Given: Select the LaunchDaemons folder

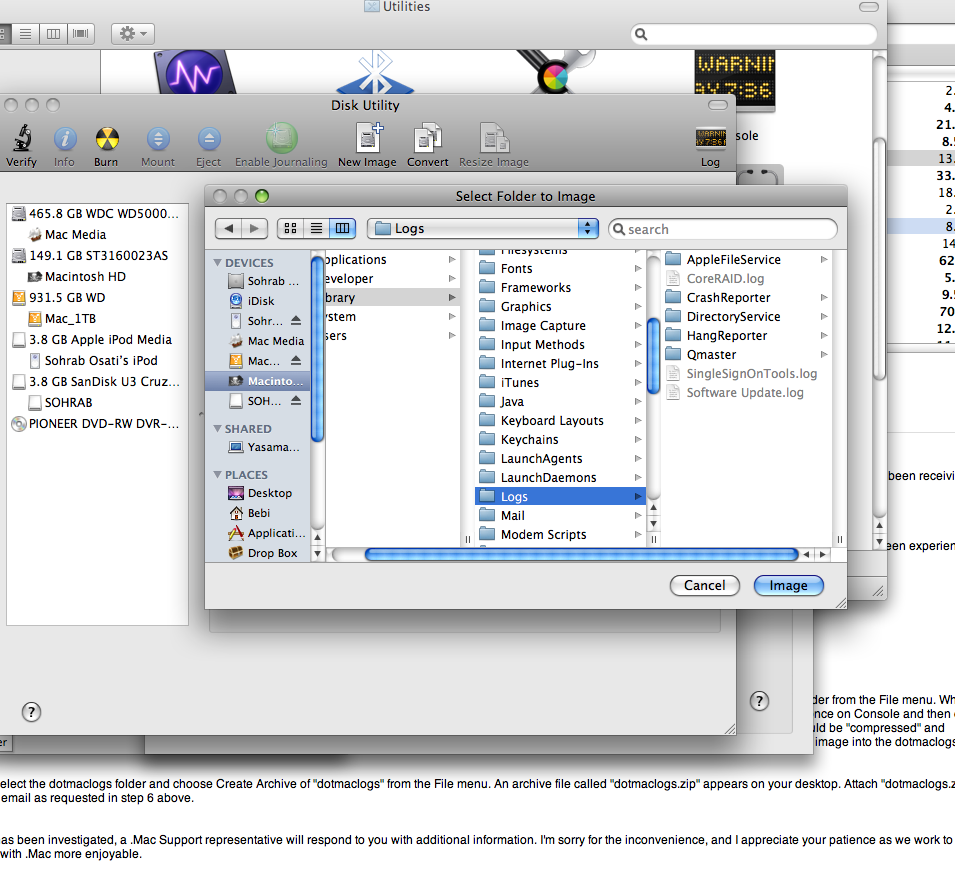Looking at the screenshot, I should click(559, 478).
